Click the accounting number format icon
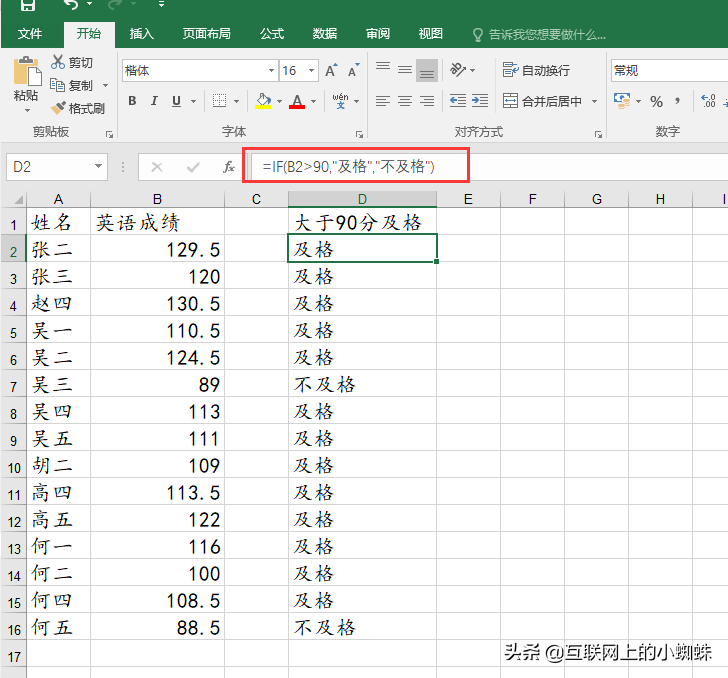Image resolution: width=728 pixels, height=678 pixels. (622, 101)
